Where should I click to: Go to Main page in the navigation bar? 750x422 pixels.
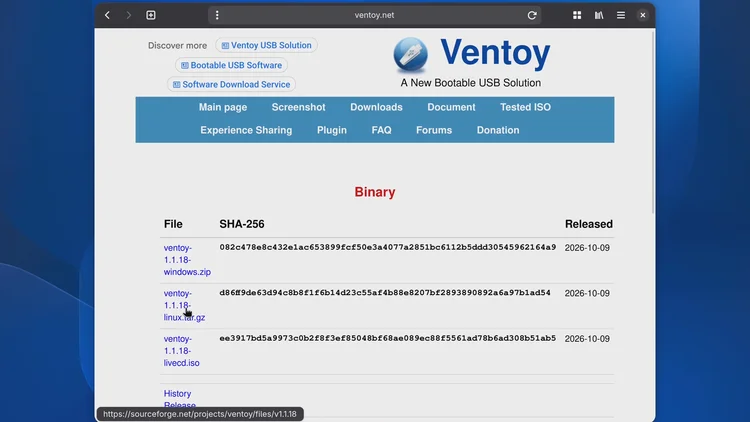click(223, 107)
